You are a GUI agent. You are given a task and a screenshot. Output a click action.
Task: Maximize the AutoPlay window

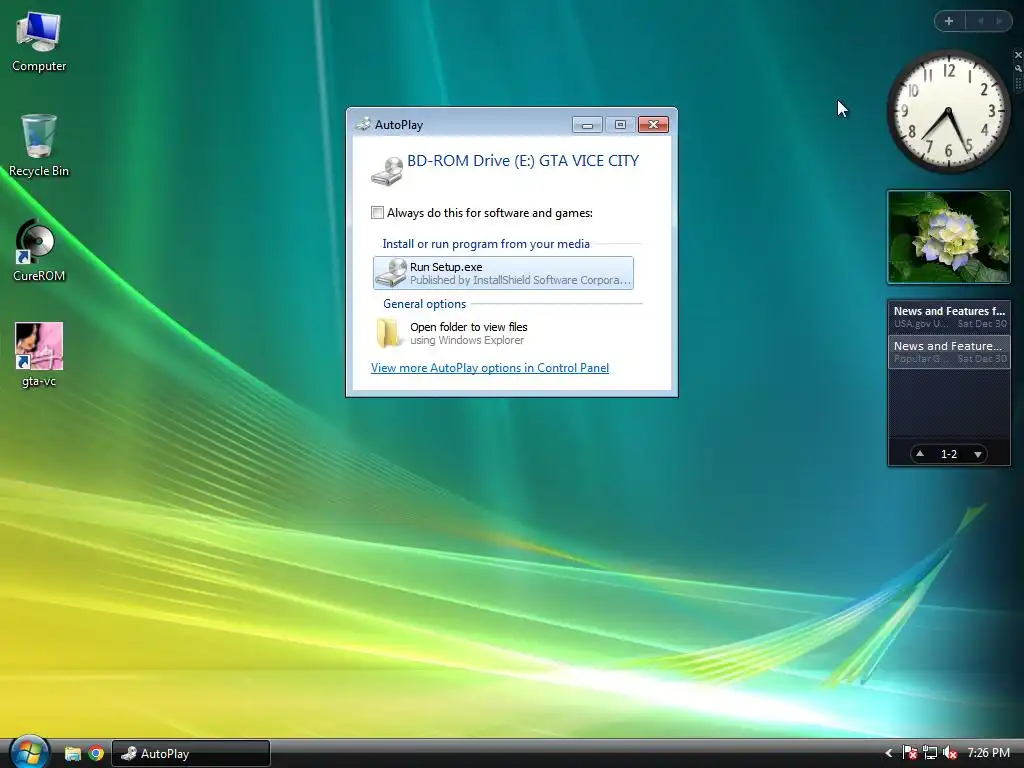pyautogui.click(x=620, y=125)
